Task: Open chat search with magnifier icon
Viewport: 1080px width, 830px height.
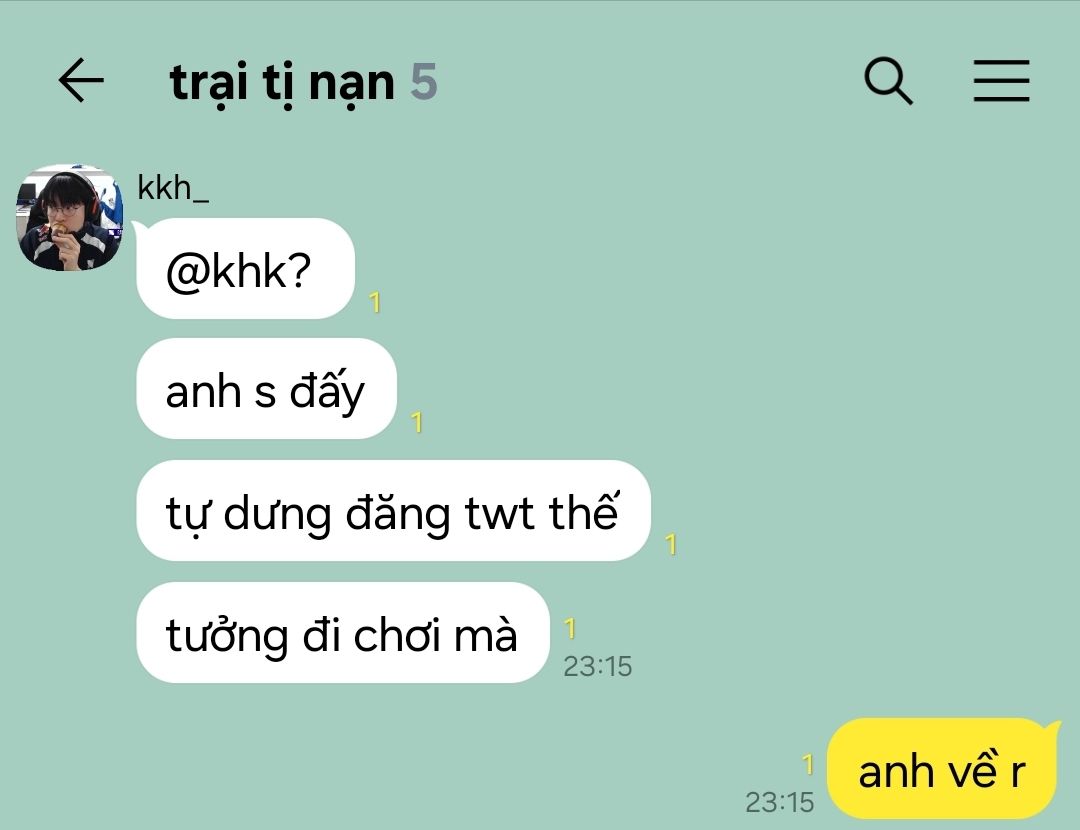Action: pyautogui.click(x=889, y=81)
